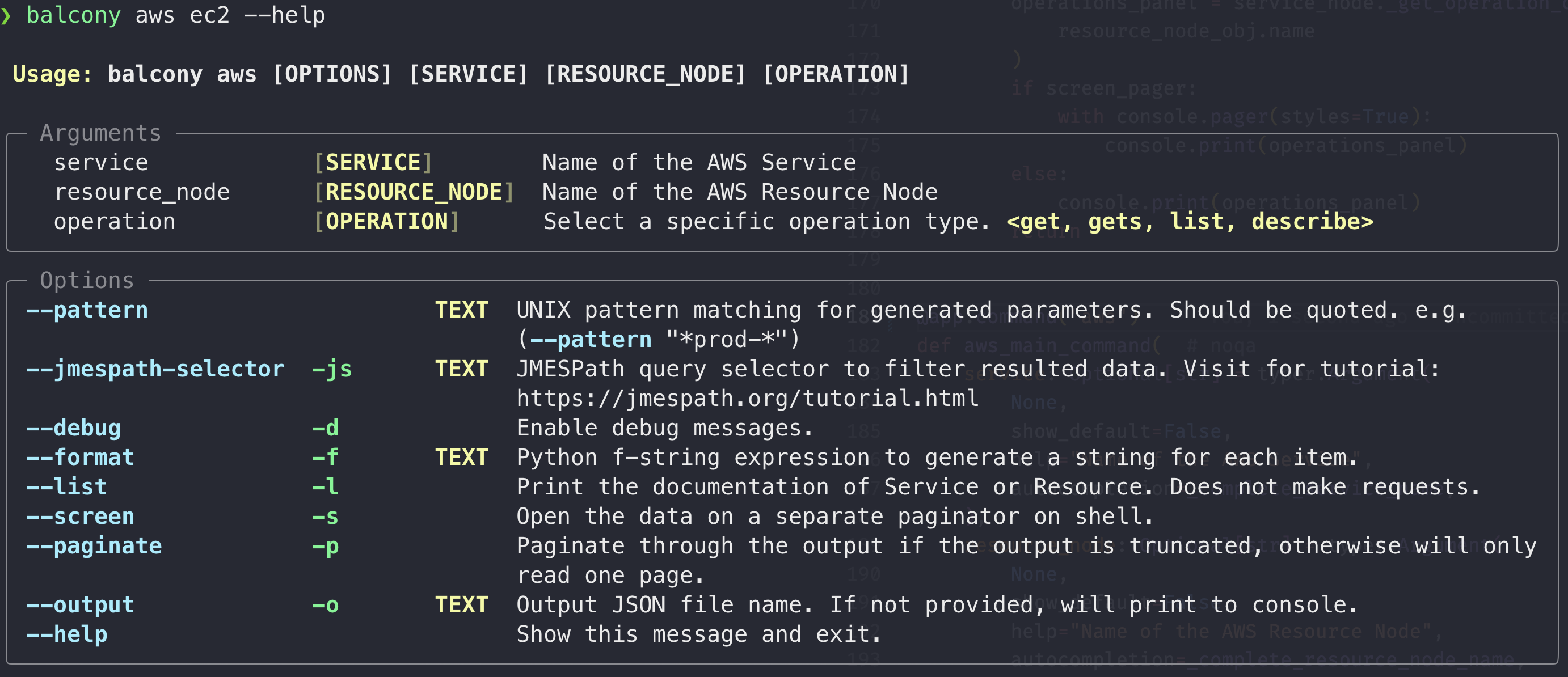Image resolution: width=1568 pixels, height=677 pixels.
Task: Click 'UNIX pattern matching' description line
Action: click(992, 310)
